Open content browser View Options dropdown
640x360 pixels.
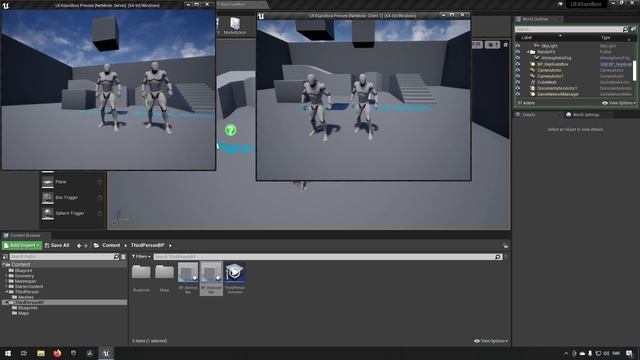pyautogui.click(x=491, y=341)
